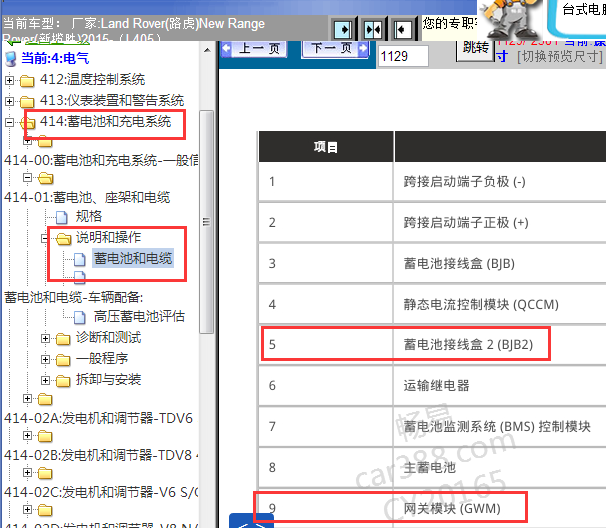Click the expand-right panel arrow icon
606x528 pixels.
(x=343, y=29)
